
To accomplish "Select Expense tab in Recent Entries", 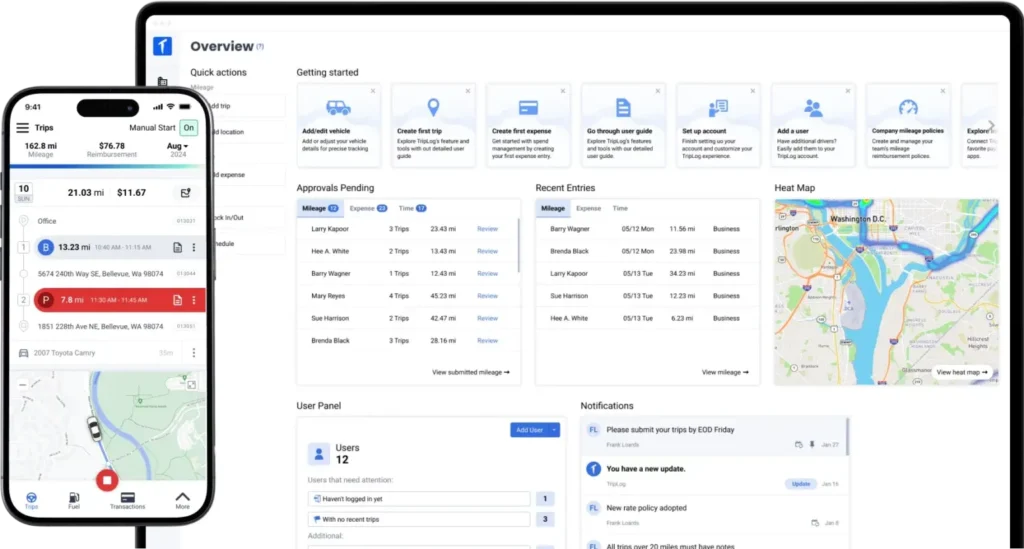I will 588,208.
